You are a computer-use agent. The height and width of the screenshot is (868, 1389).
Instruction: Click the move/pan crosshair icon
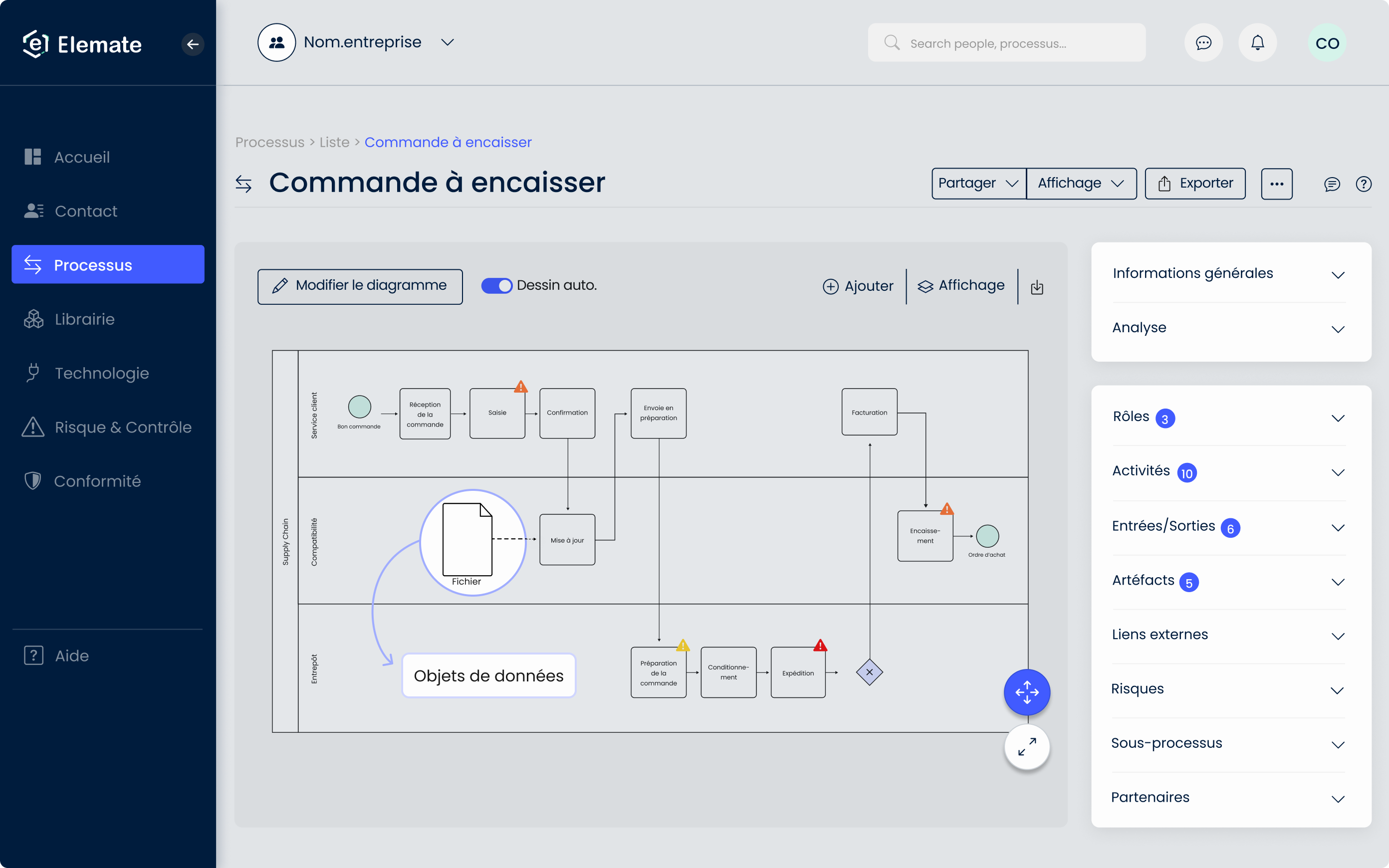tap(1027, 692)
